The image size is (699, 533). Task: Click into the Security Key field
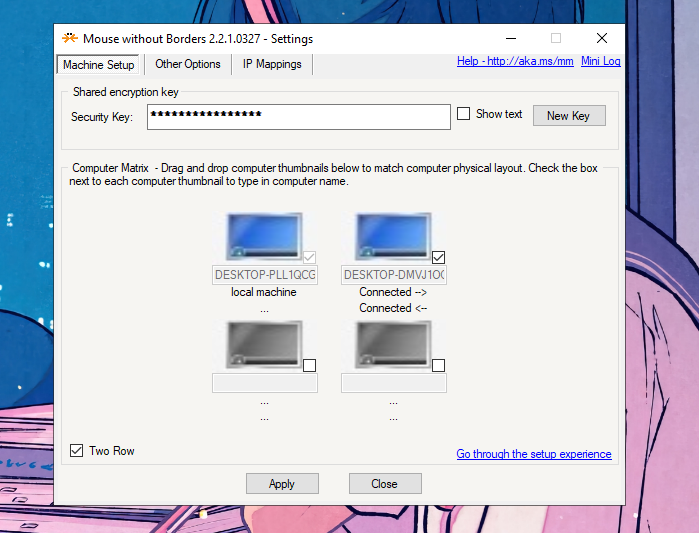pos(299,117)
